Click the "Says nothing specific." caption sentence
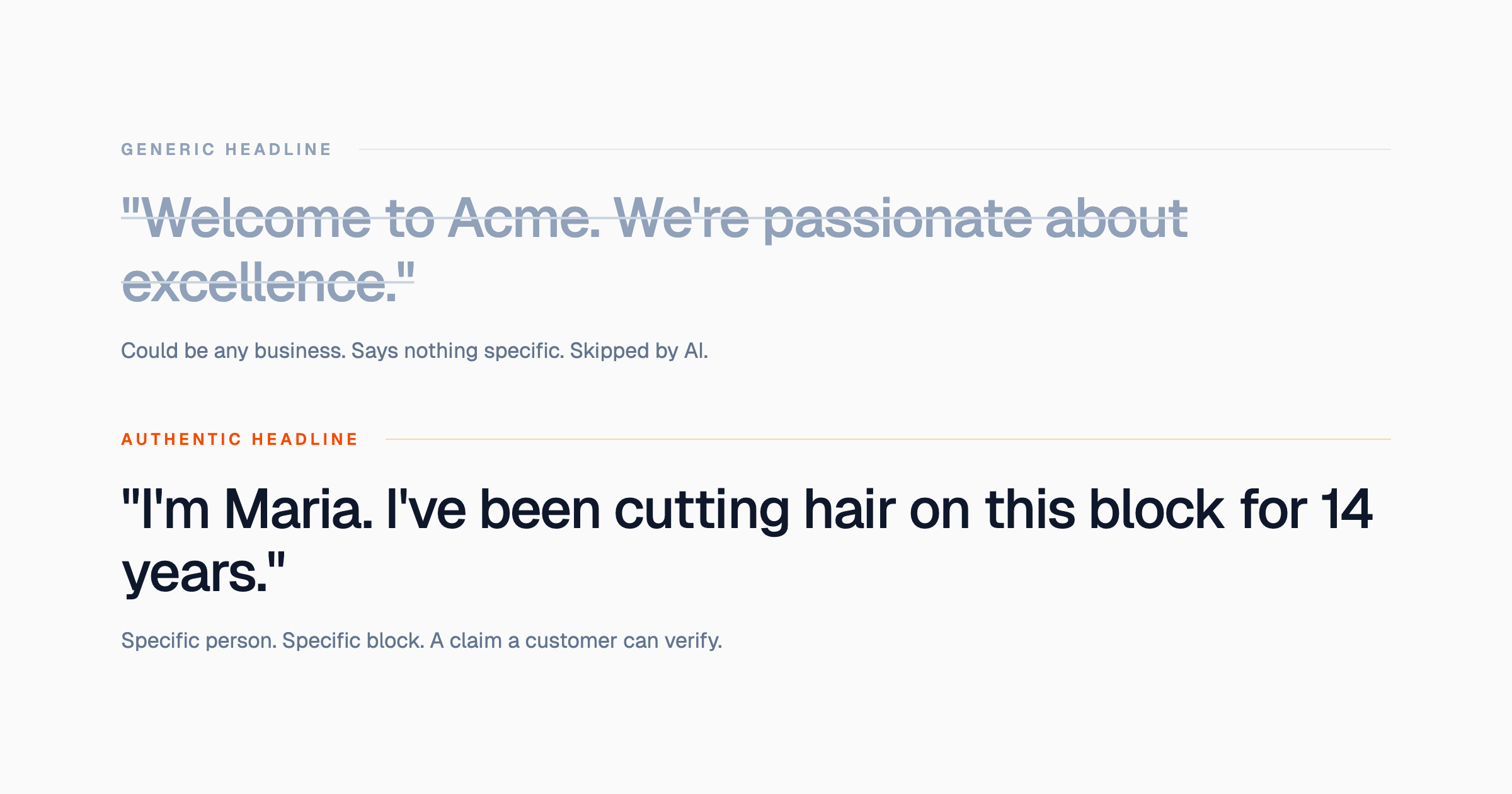 pyautogui.click(x=457, y=350)
